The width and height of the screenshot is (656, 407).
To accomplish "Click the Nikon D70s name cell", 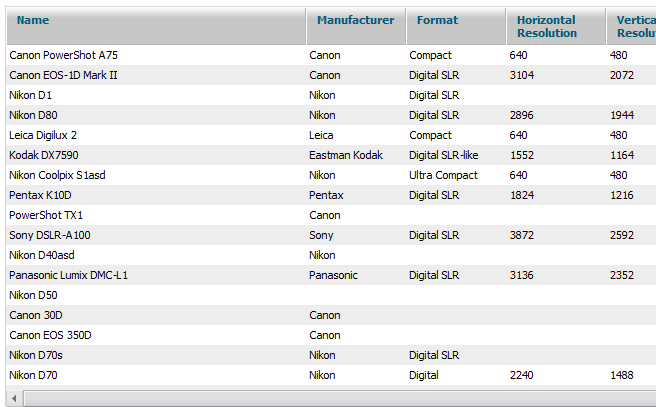I will click(35, 355).
